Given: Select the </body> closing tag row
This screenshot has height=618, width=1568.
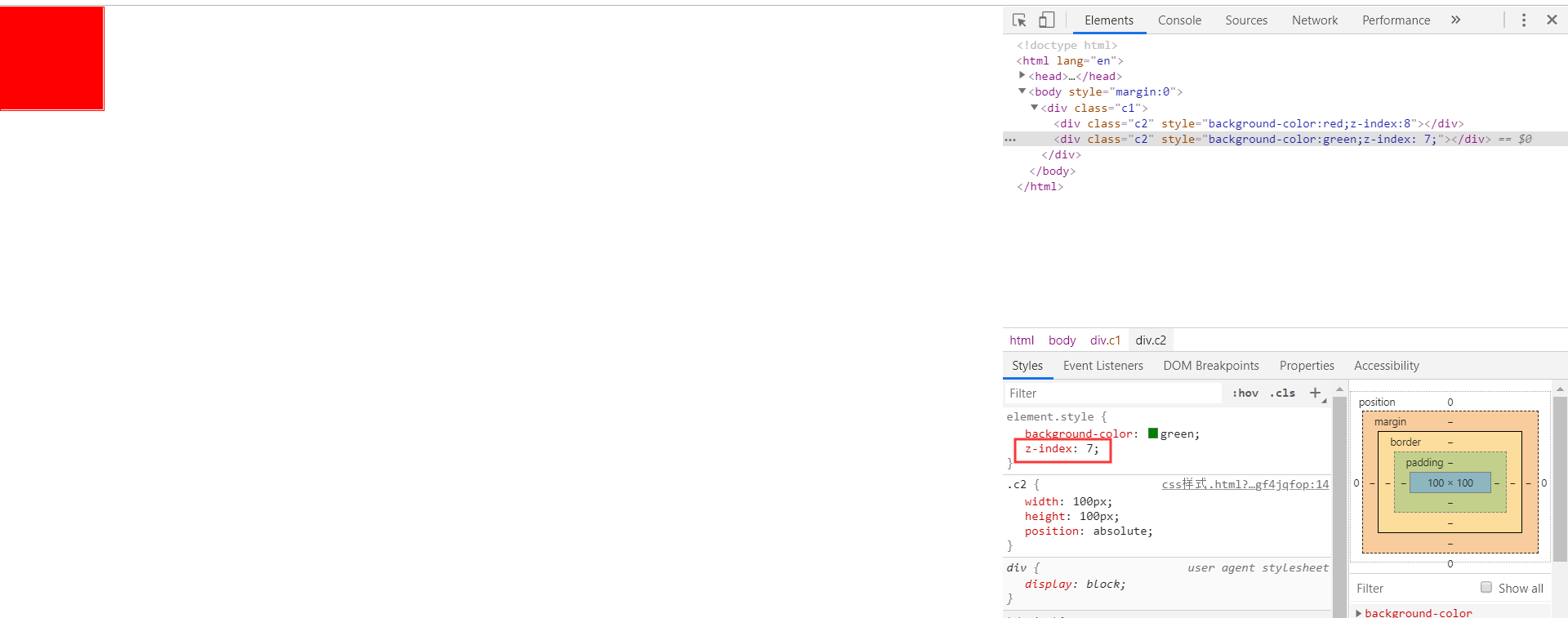Looking at the screenshot, I should coord(1052,171).
